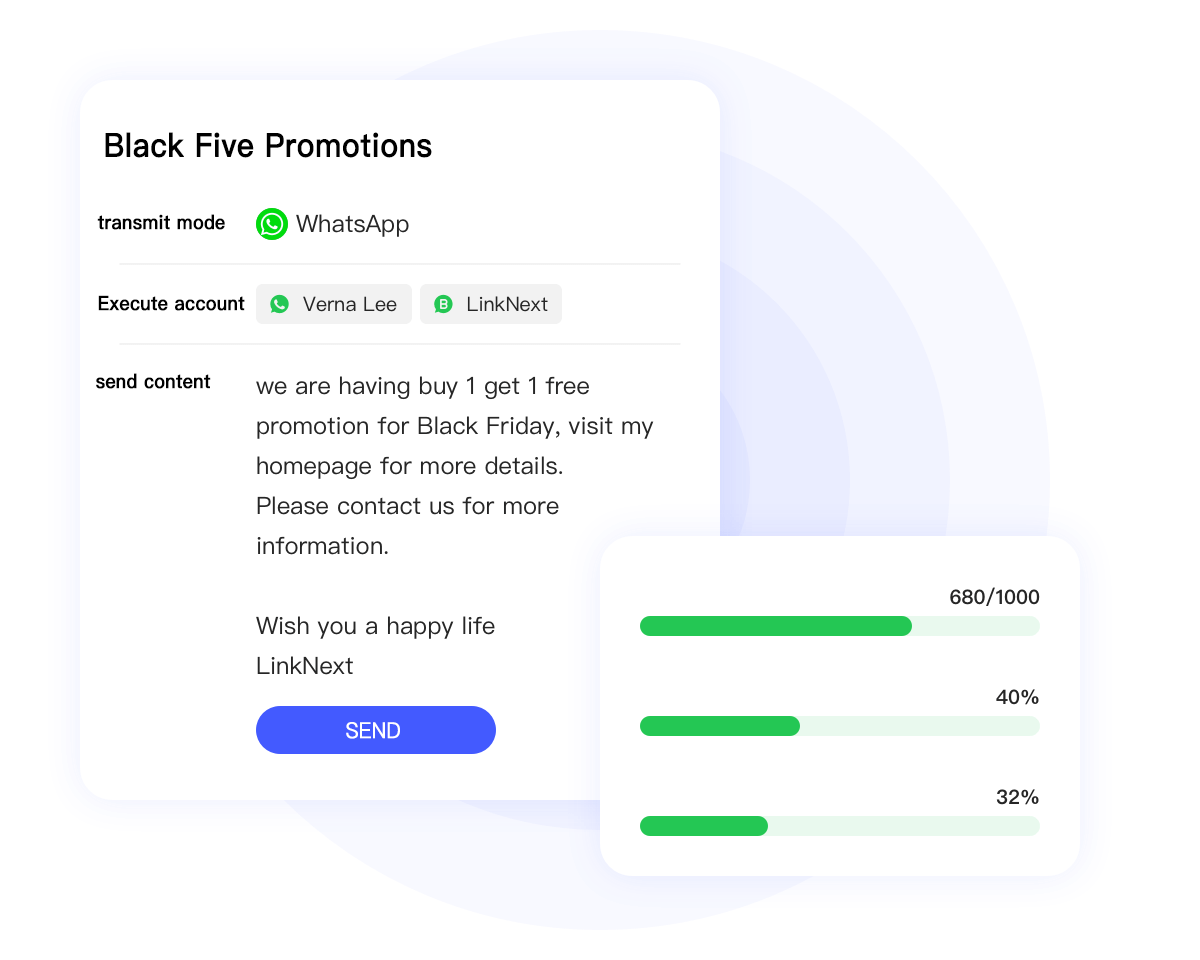
Task: Click the WhatsApp Business icon in LinkNext chip
Action: [x=444, y=304]
